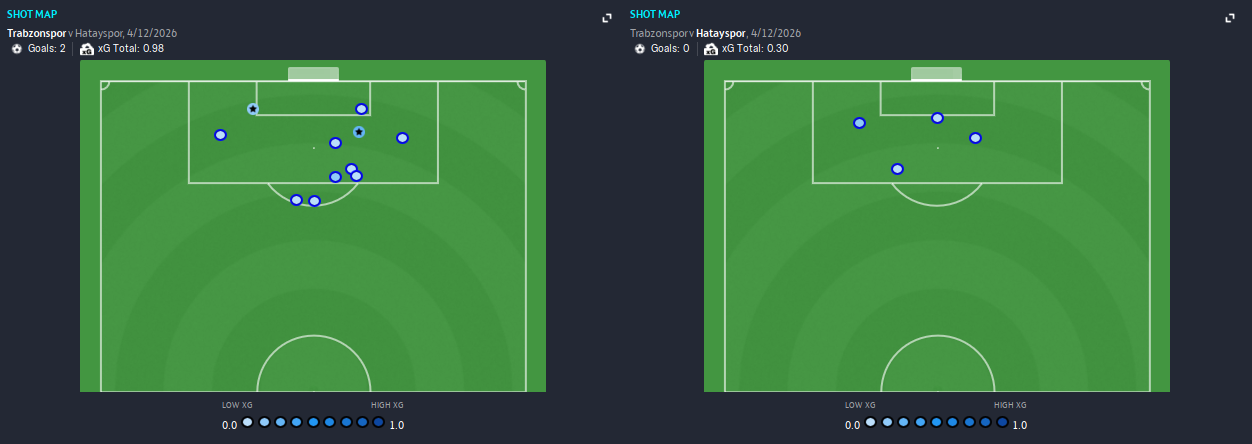Image resolution: width=1252 pixels, height=444 pixels.
Task: Pick the darkest xG legend dot under the Hatayspor map
Action: (1002, 423)
